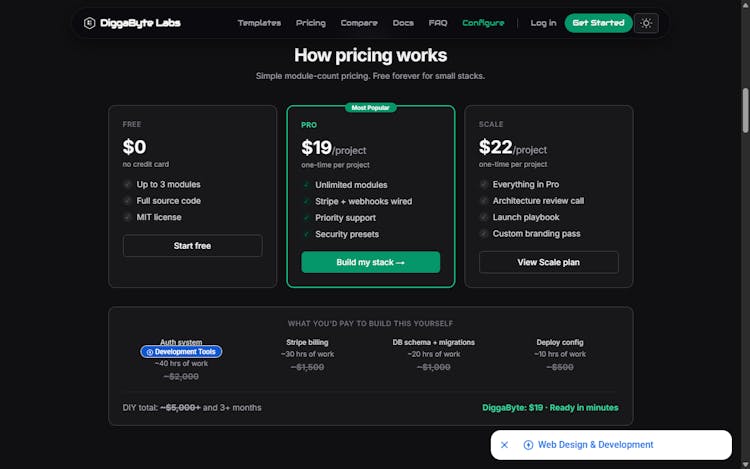Click check icon beside Architecture review call
Image resolution: width=750 pixels, height=469 pixels.
tap(484, 201)
